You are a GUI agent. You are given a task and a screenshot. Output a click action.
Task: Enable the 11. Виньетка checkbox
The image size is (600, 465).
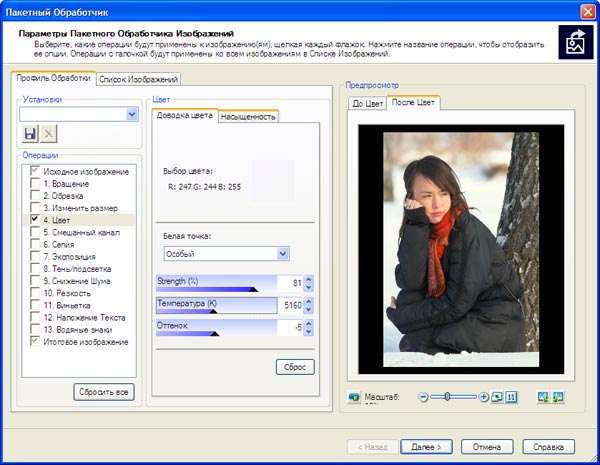35,305
